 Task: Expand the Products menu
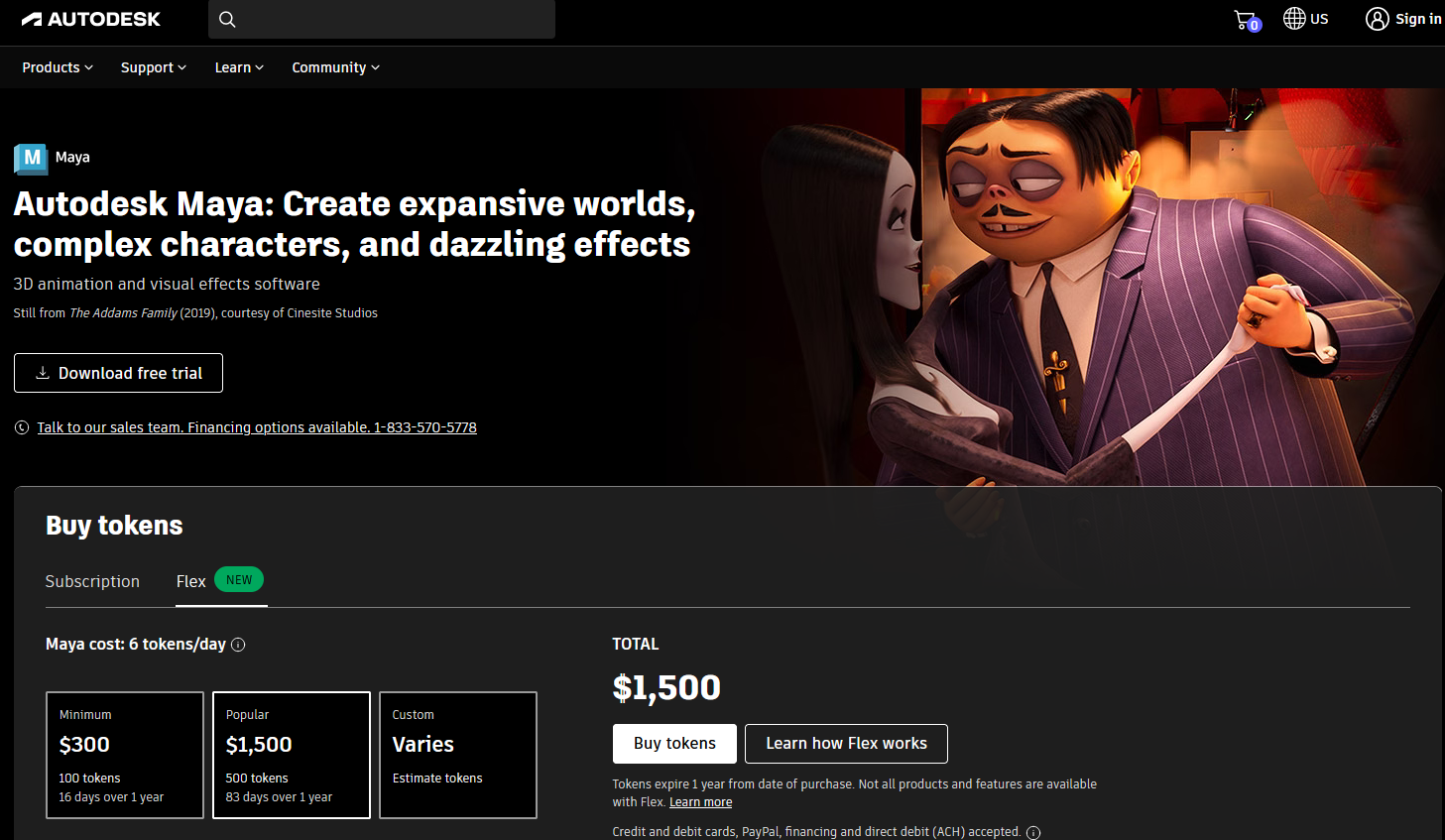(x=58, y=67)
